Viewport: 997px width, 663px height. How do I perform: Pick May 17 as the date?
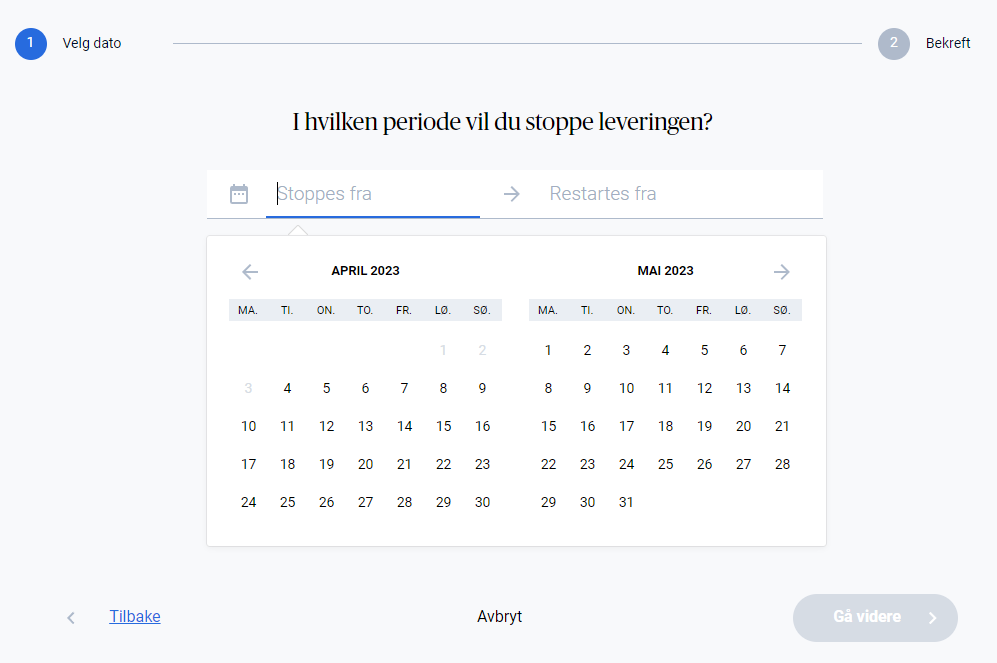click(x=626, y=426)
